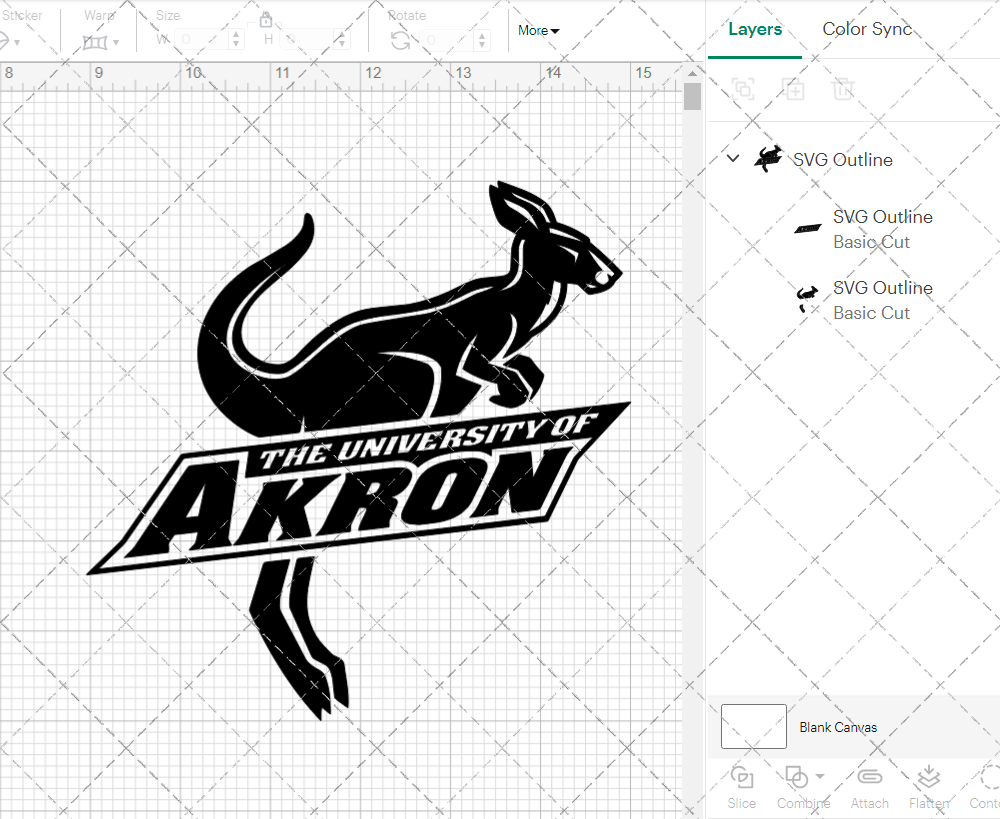
Task: Collapse the SVG Outline layer group
Action: pos(733,158)
